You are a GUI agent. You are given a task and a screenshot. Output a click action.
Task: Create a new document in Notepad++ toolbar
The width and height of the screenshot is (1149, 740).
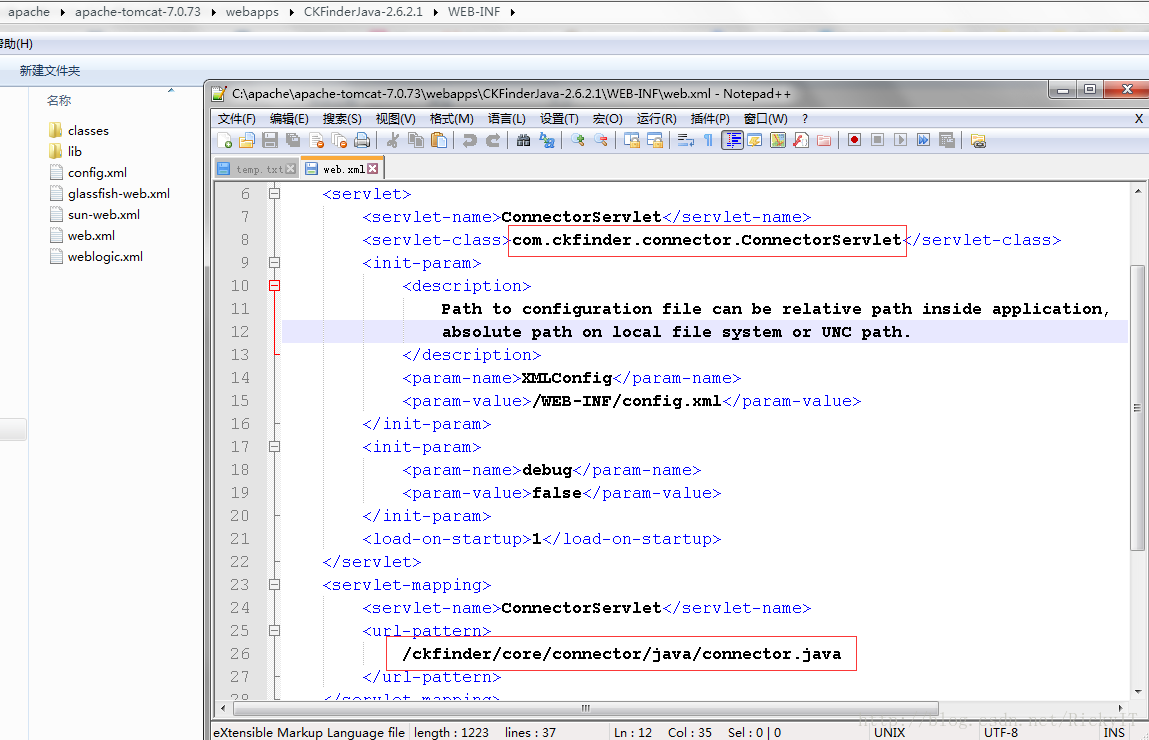[225, 141]
